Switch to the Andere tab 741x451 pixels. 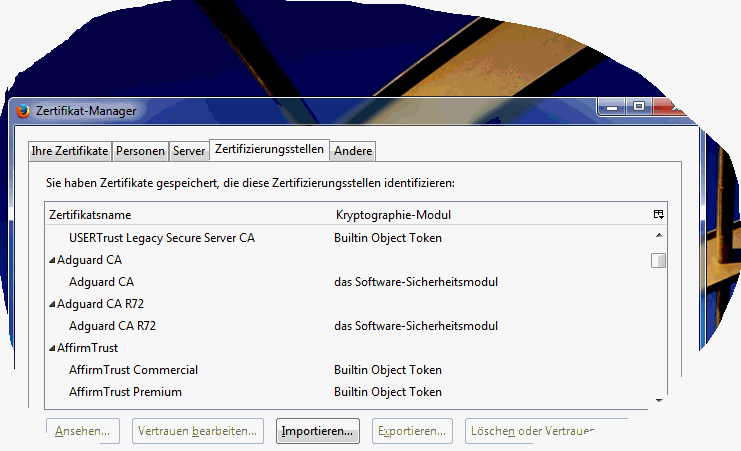coord(353,151)
